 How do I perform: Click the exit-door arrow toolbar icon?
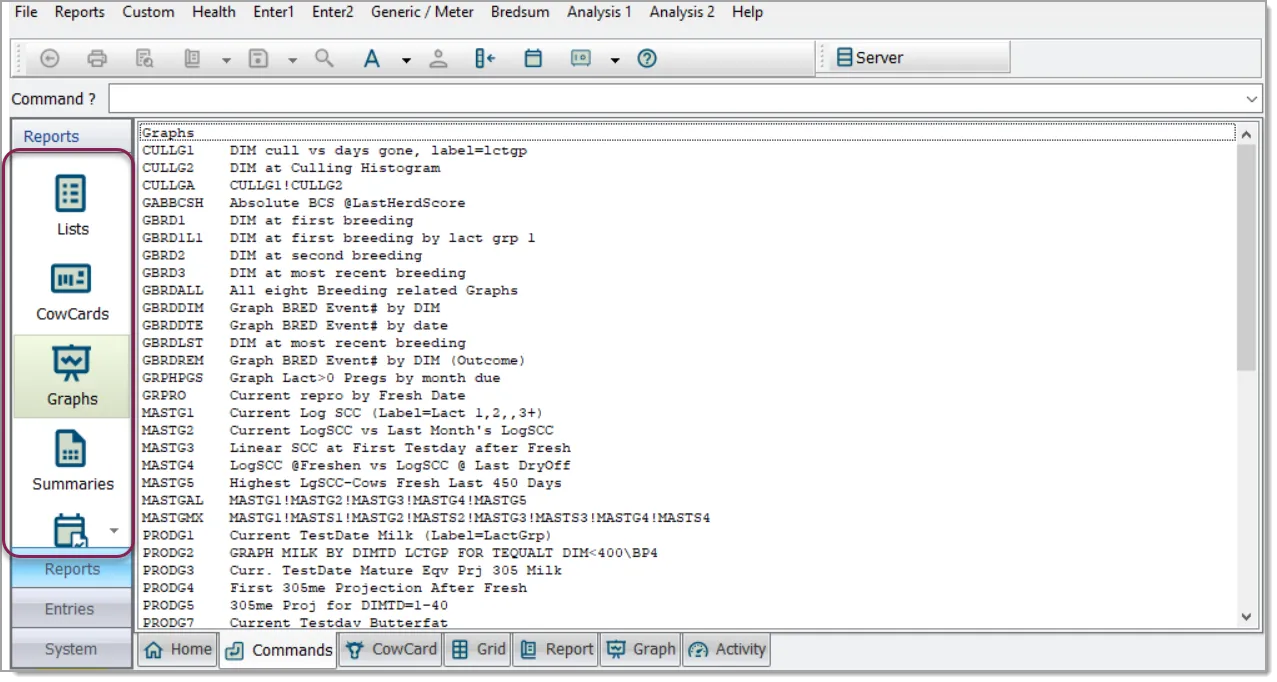click(x=486, y=59)
